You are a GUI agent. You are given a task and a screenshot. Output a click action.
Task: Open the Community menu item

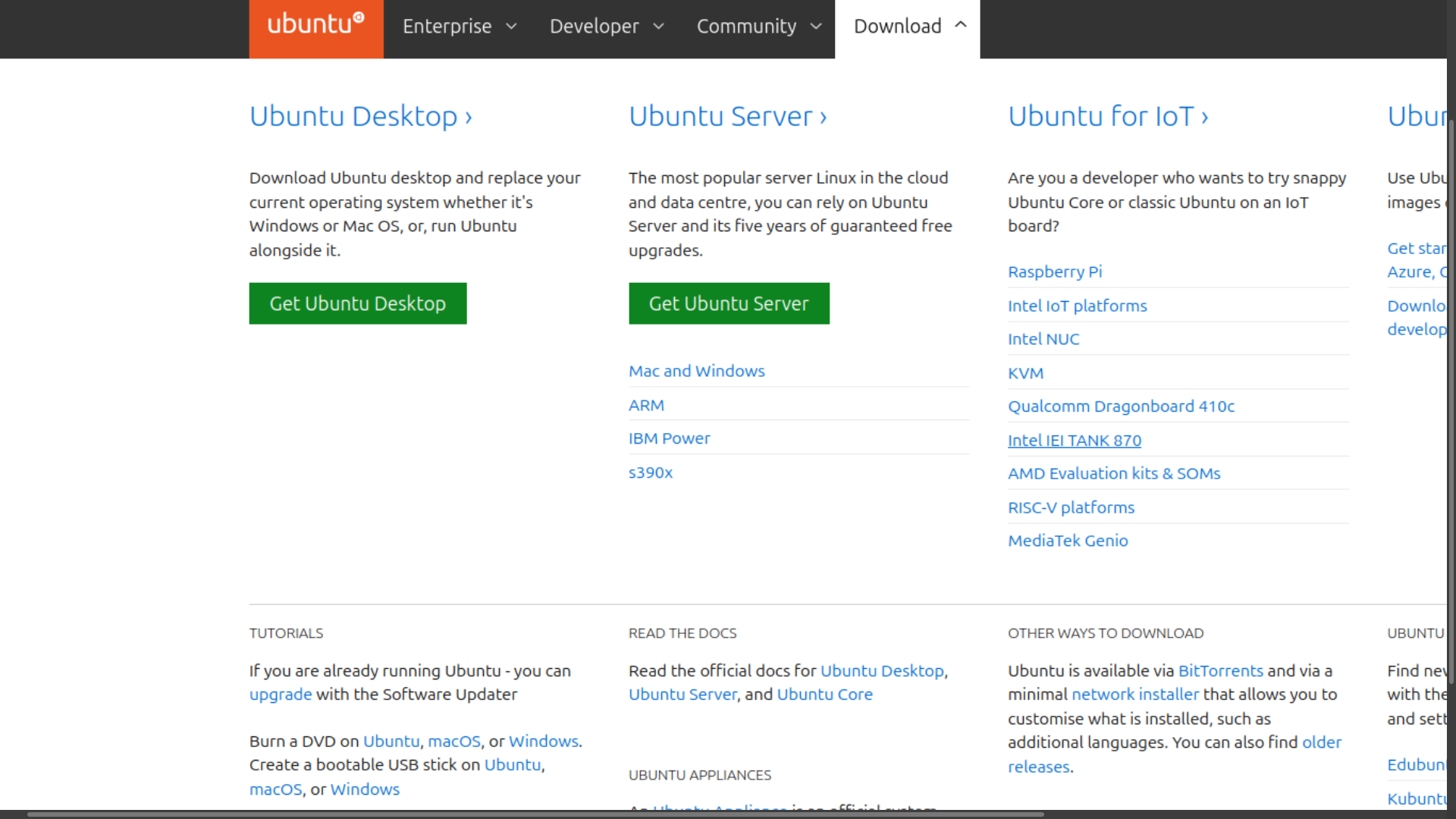746,27
